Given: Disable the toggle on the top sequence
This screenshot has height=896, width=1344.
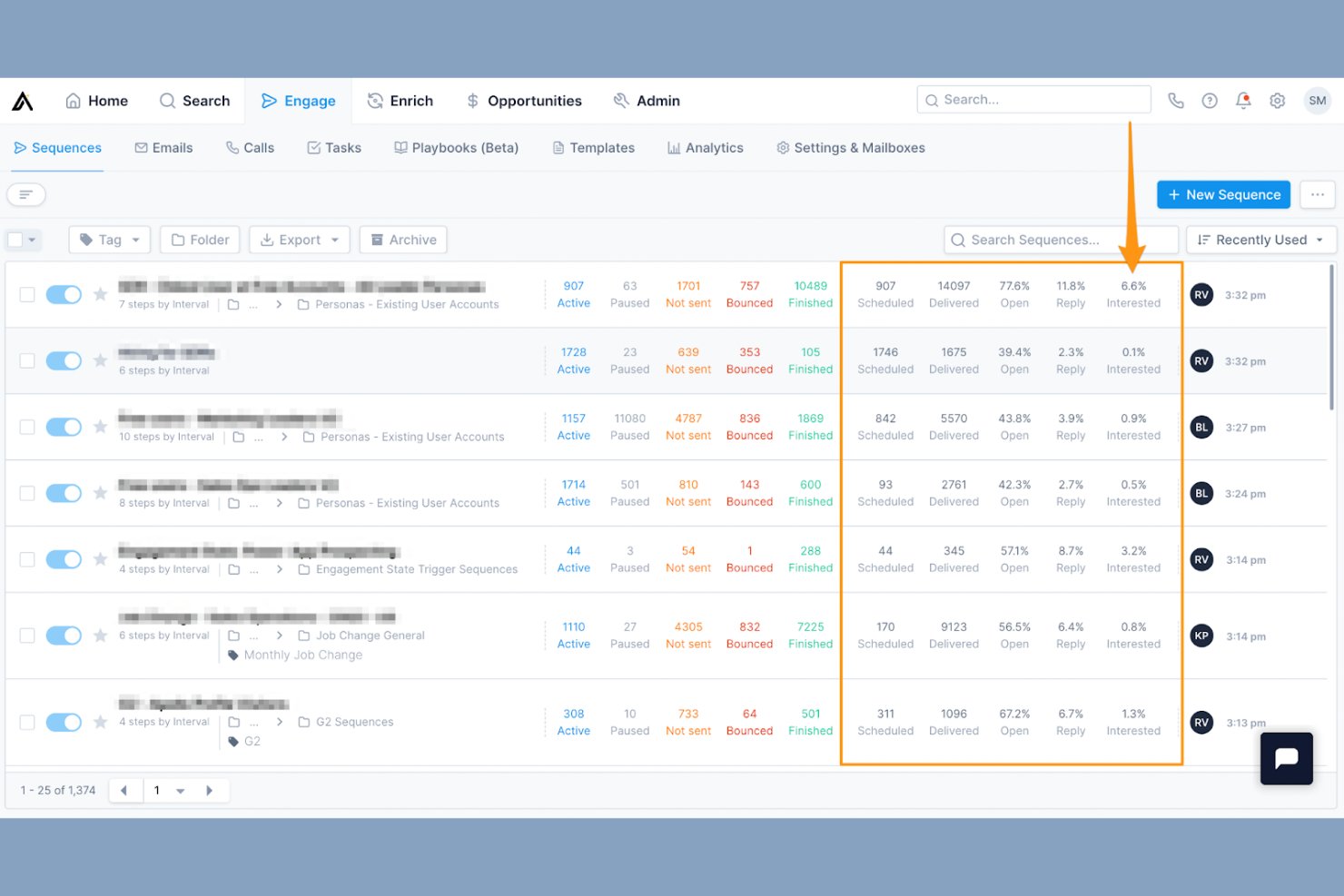Looking at the screenshot, I should 64,294.
